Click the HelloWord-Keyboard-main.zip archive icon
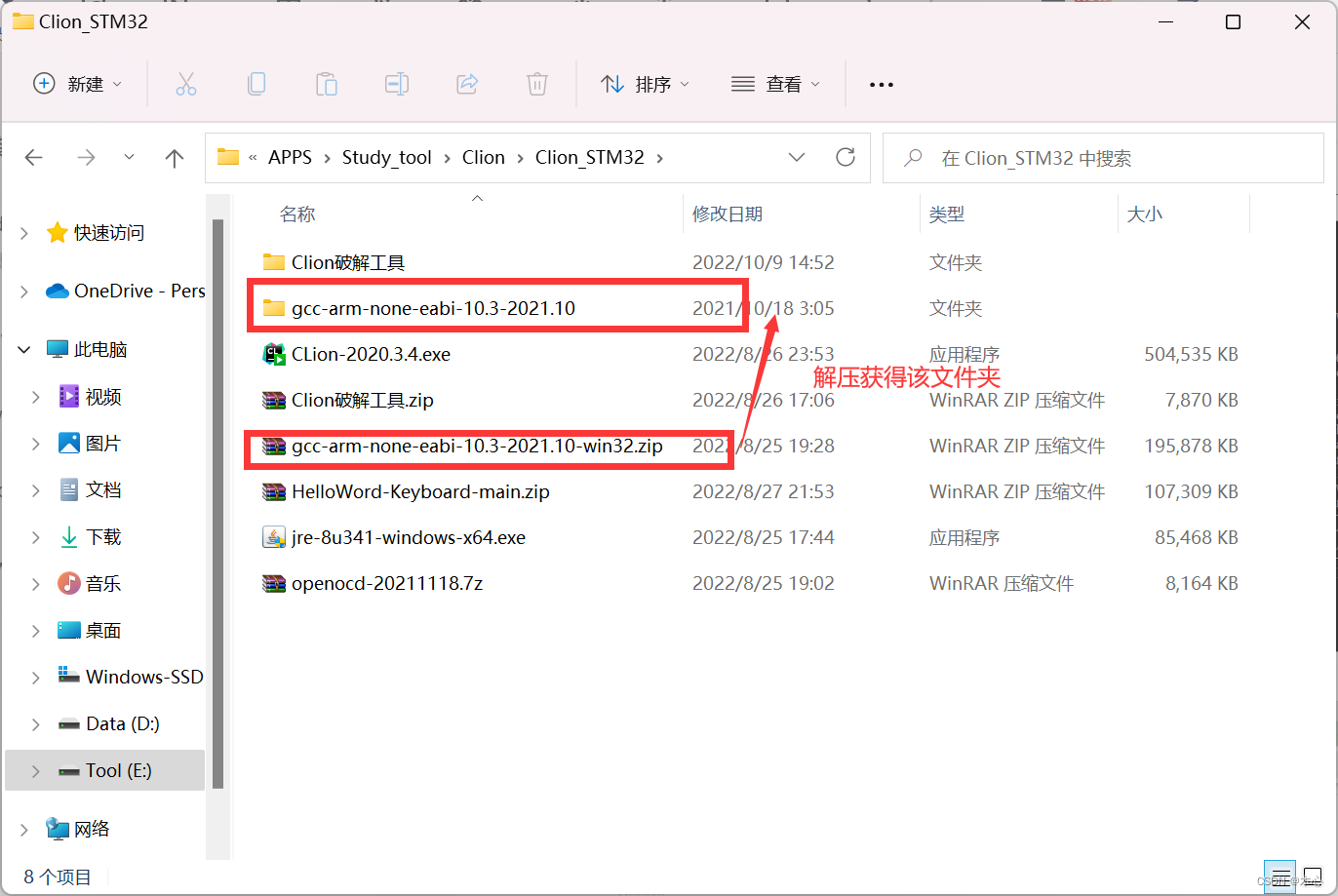The image size is (1338, 896). pyautogui.click(x=274, y=491)
